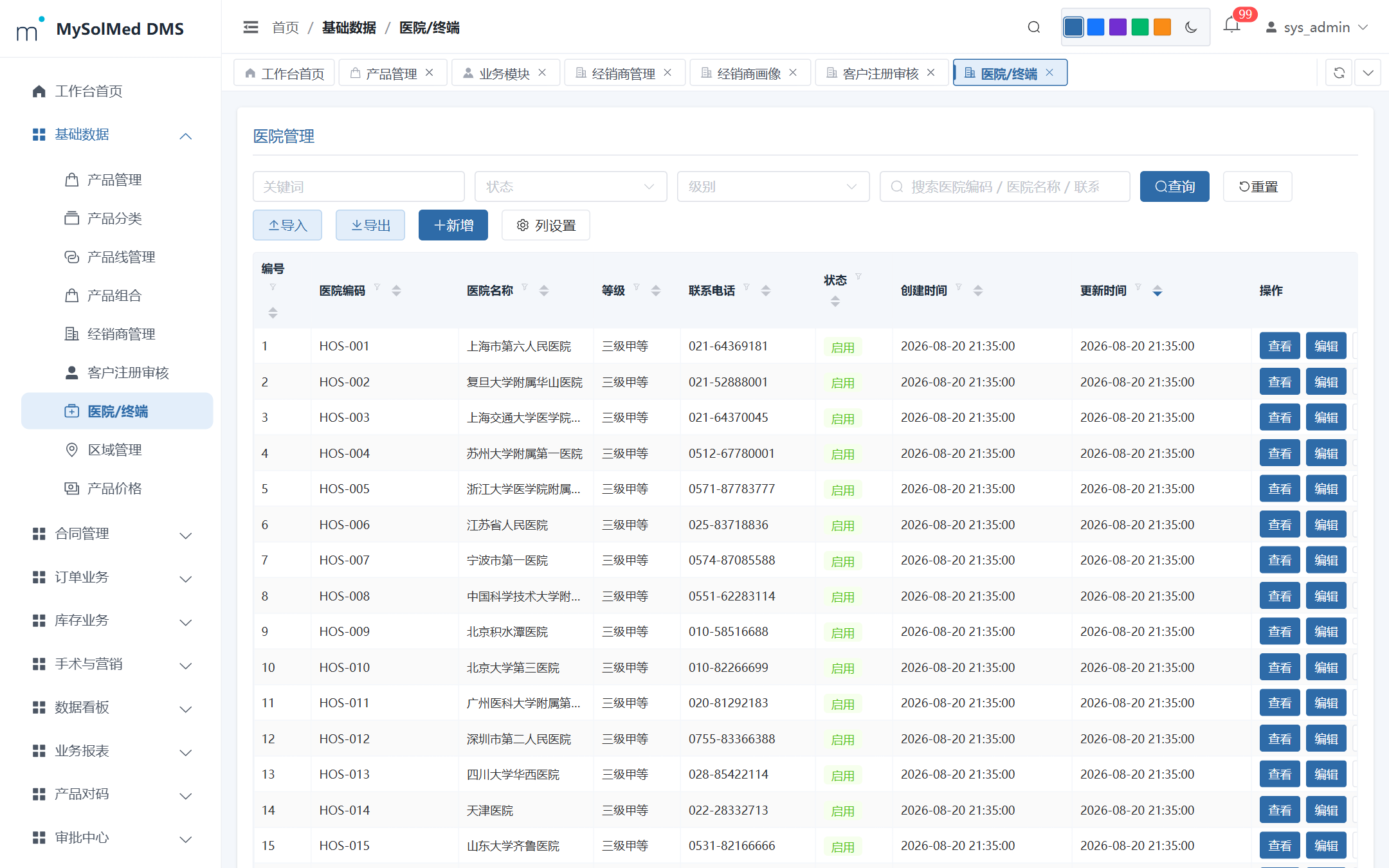Switch to 经销商管理 tab
Screen dimensions: 1389x868
coord(624,73)
